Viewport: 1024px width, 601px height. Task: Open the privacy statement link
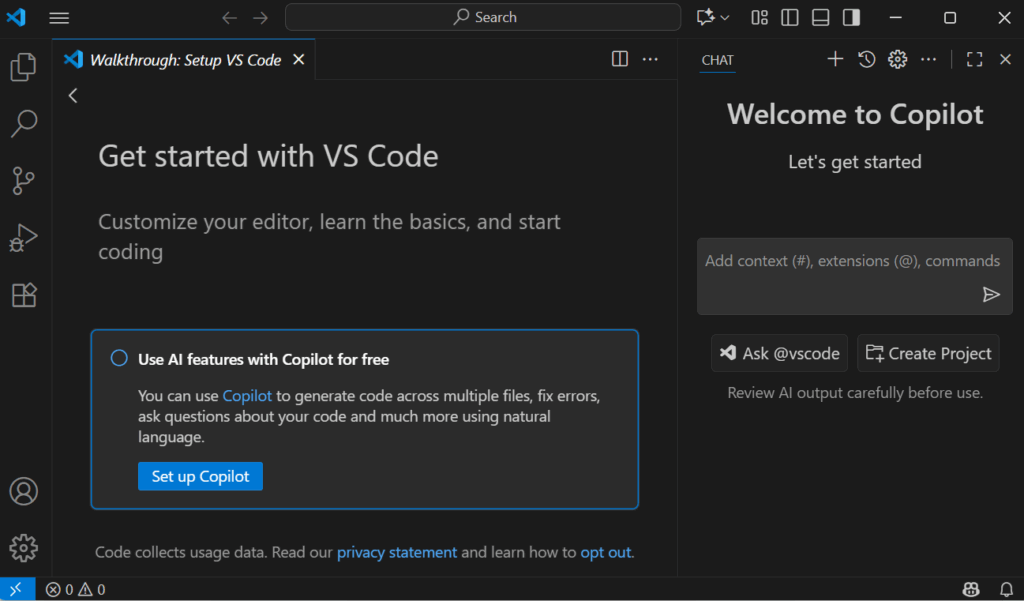[396, 552]
